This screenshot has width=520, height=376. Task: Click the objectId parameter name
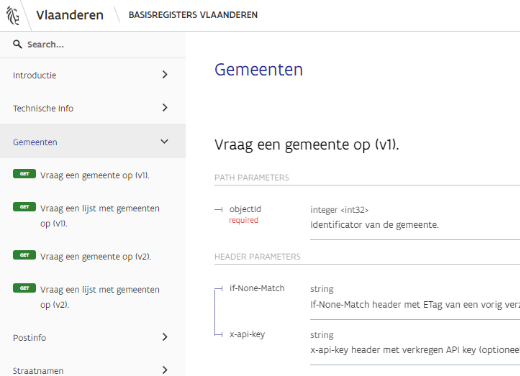[x=245, y=209]
